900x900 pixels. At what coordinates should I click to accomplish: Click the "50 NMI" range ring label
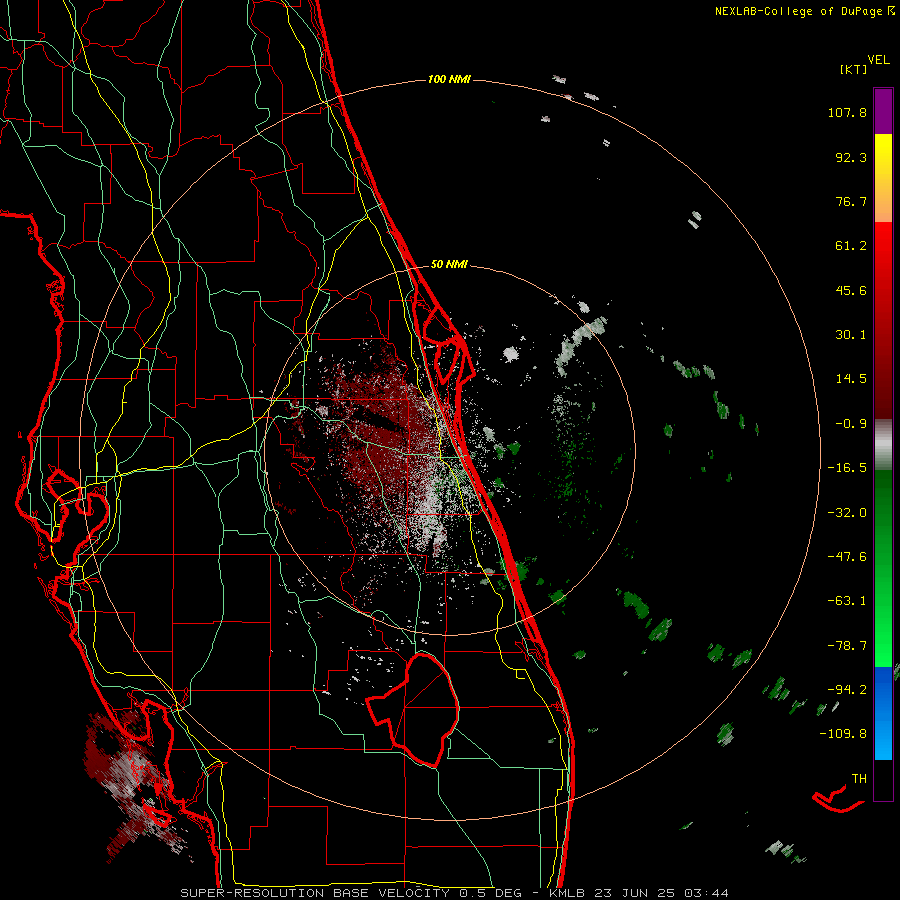pos(449,264)
